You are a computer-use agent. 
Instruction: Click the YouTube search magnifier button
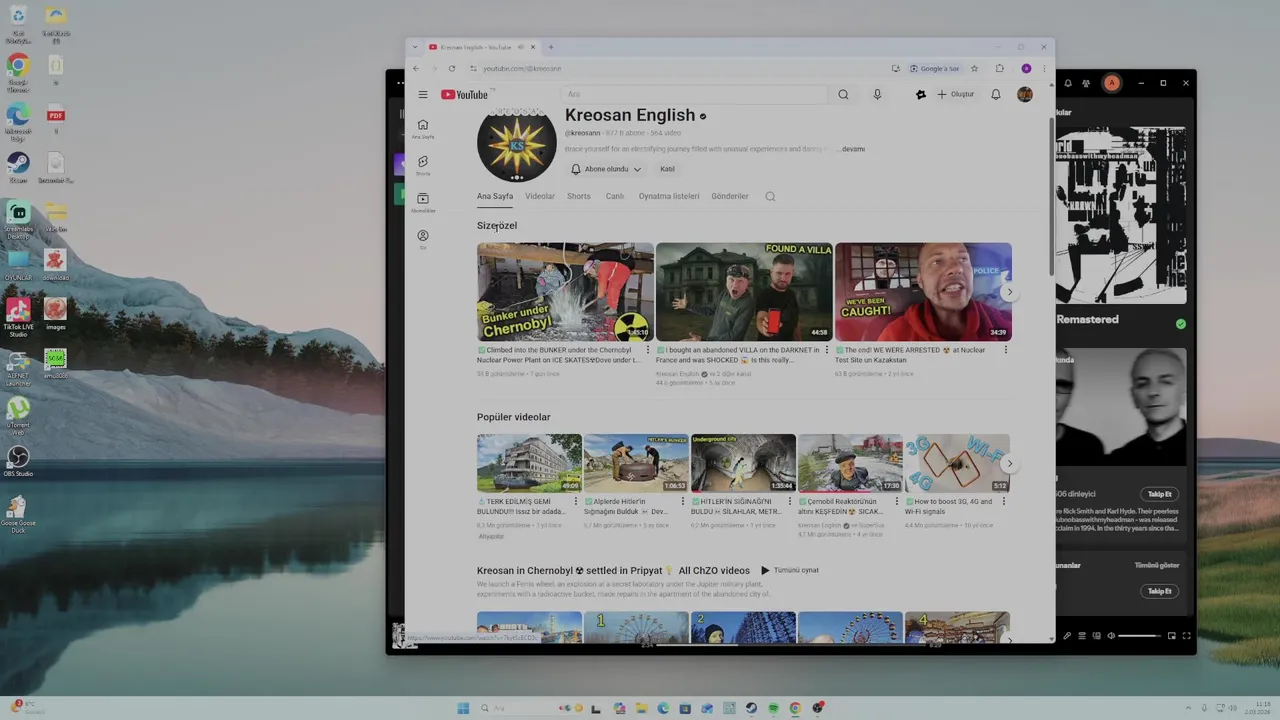pyautogui.click(x=843, y=95)
